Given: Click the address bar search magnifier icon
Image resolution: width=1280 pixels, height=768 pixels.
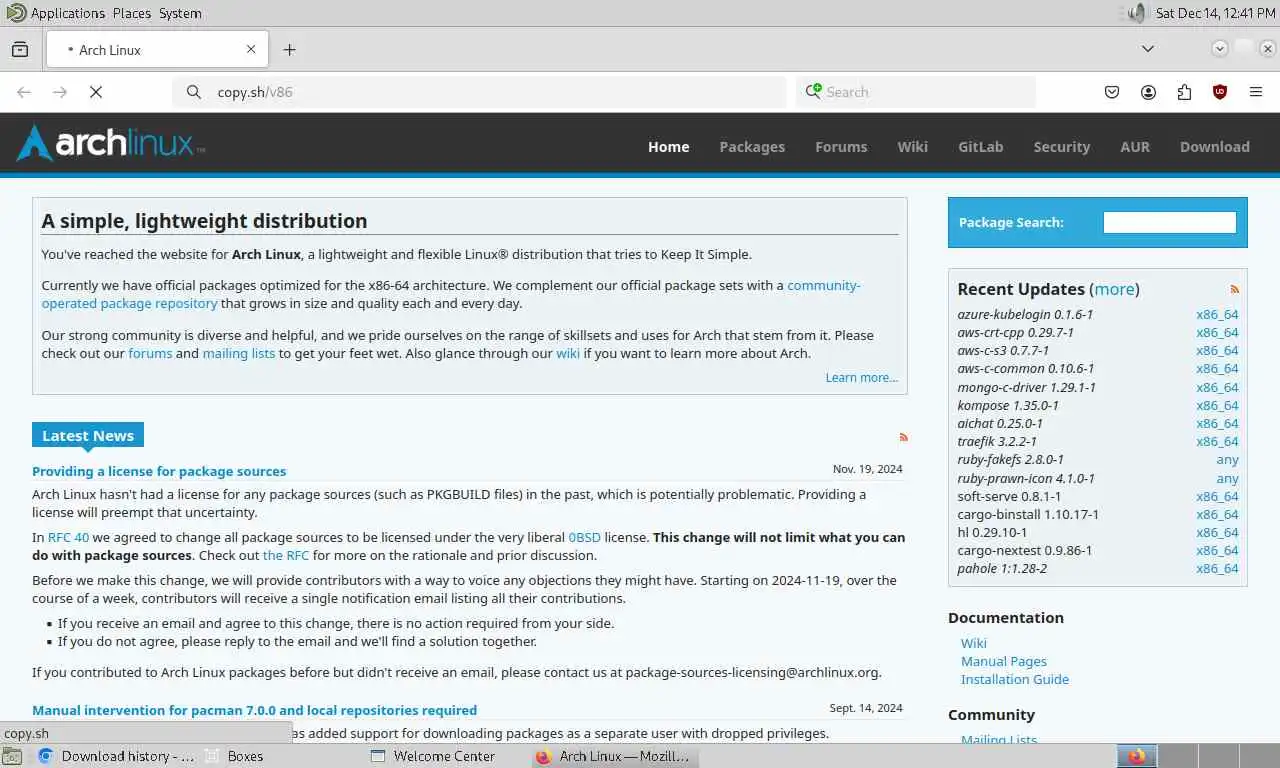Looking at the screenshot, I should point(194,92).
